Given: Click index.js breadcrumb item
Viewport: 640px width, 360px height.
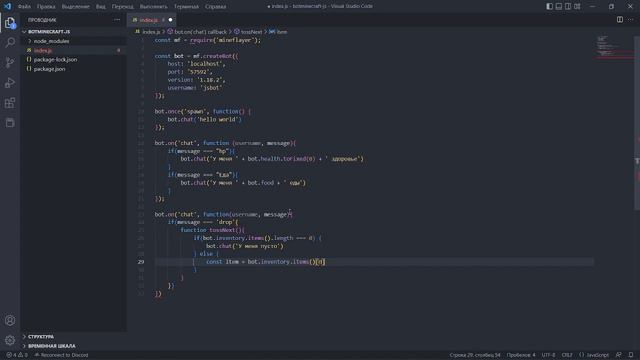Looking at the screenshot, I should [x=147, y=31].
